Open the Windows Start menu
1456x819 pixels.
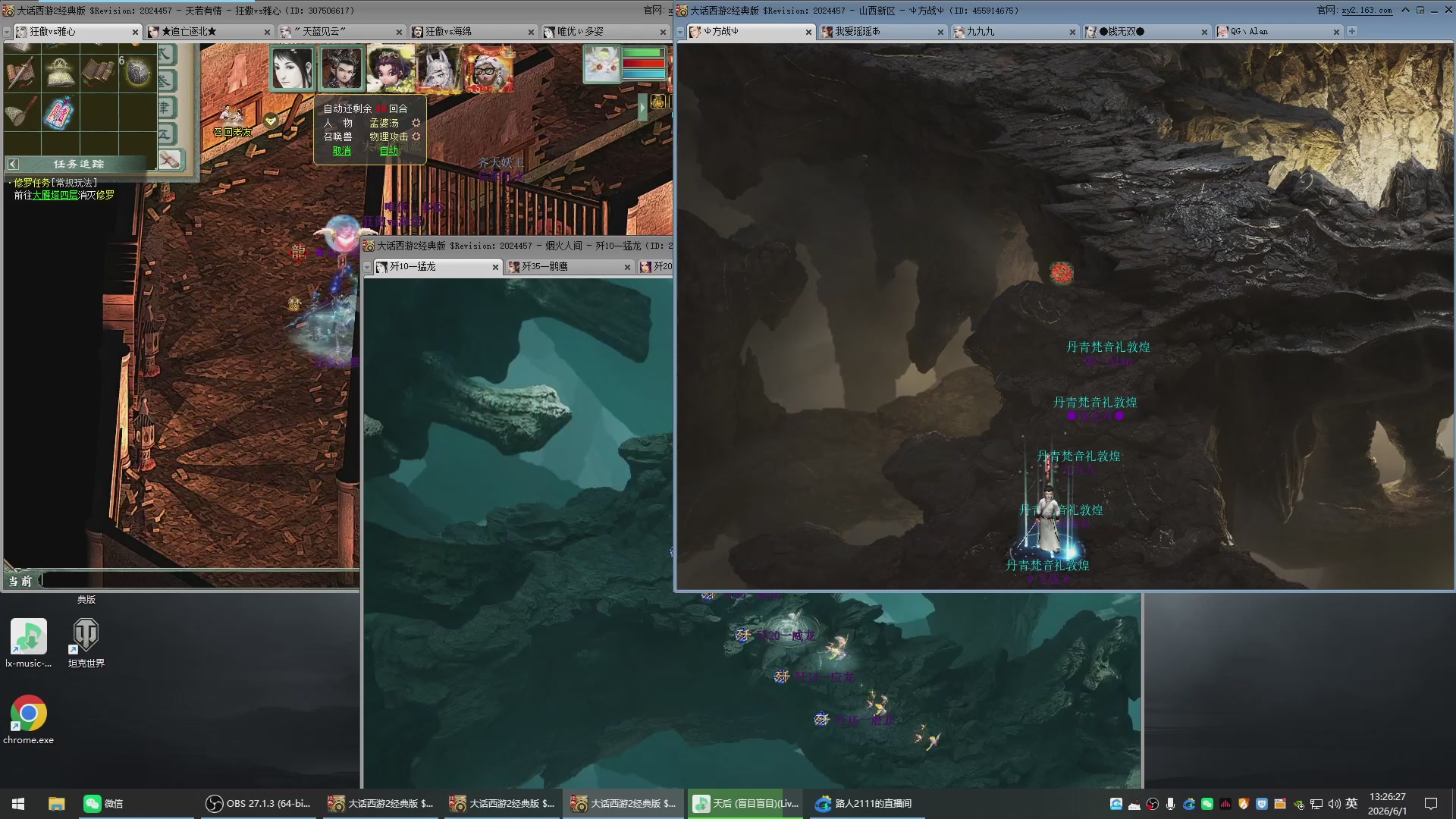18,804
